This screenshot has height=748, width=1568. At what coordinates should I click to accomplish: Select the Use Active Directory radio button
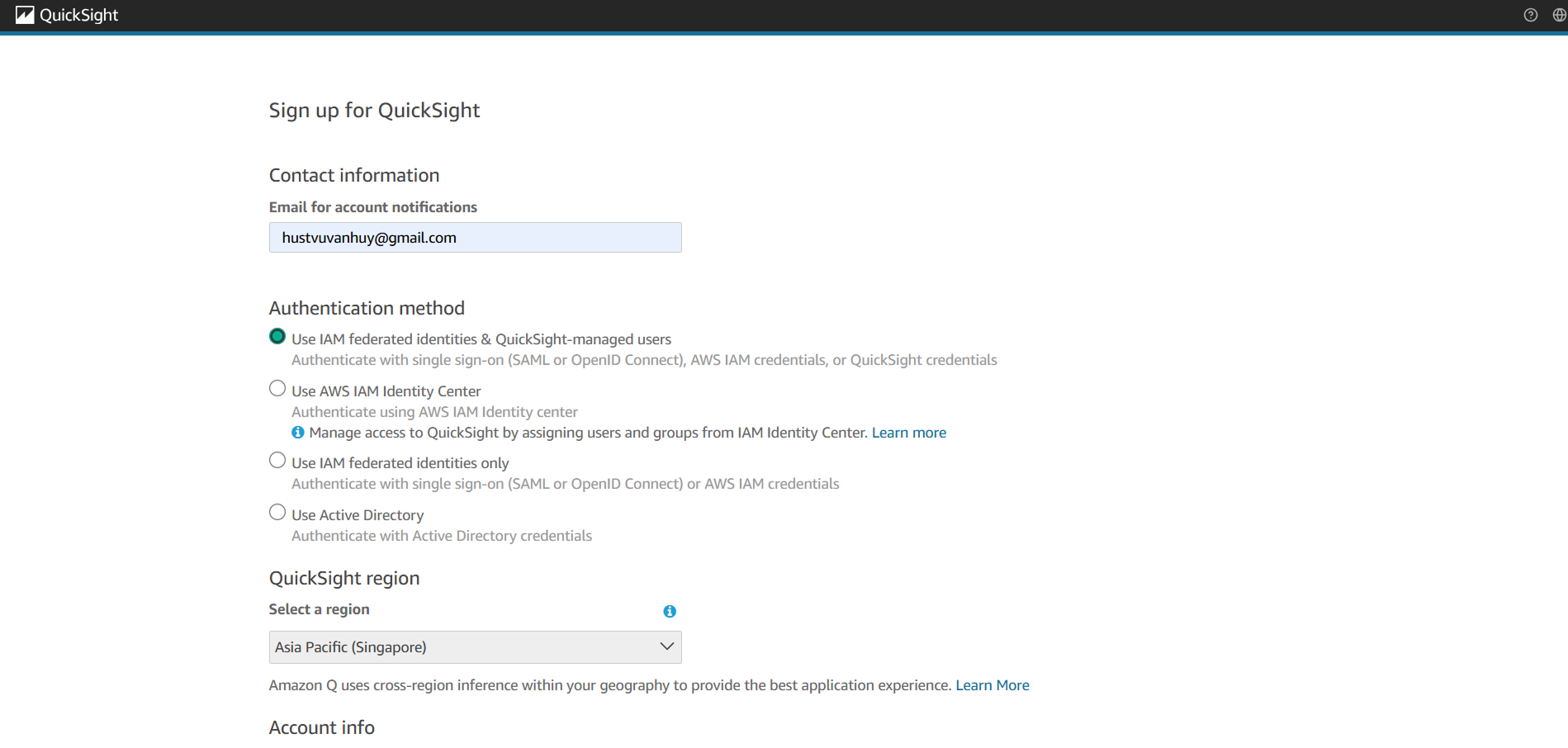(x=277, y=513)
